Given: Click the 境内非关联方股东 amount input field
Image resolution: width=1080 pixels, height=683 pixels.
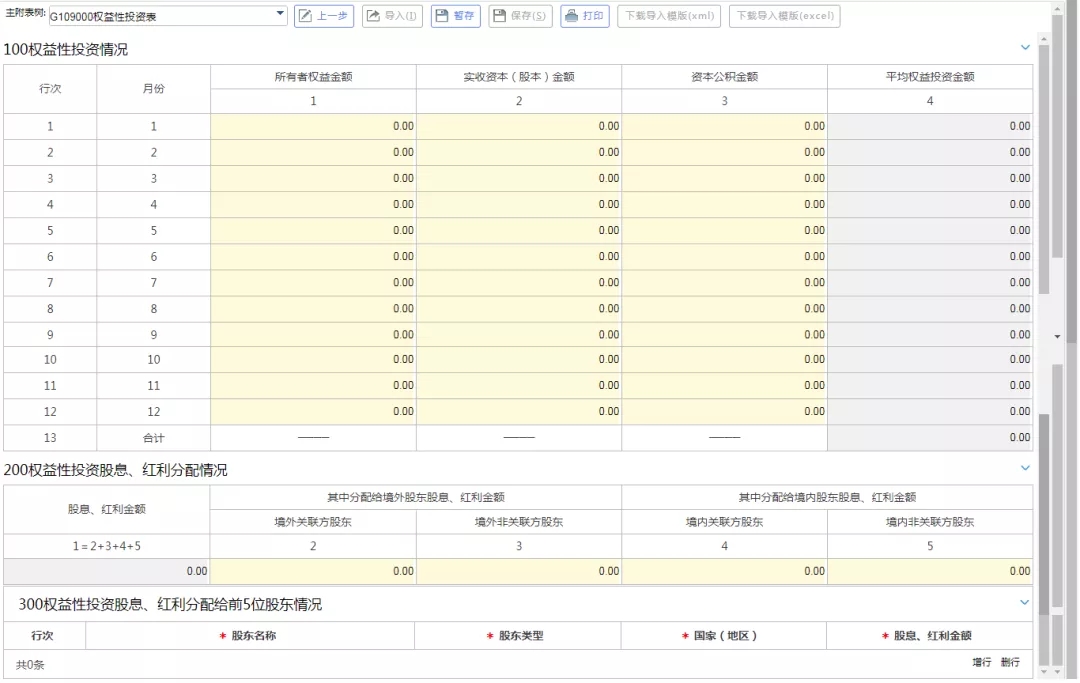Looking at the screenshot, I should coord(929,571).
